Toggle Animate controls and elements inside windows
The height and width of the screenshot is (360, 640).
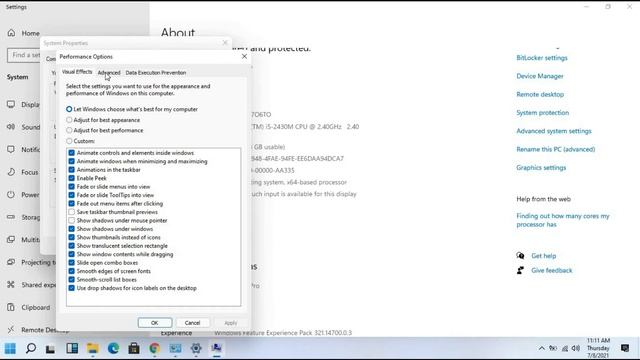(72, 153)
